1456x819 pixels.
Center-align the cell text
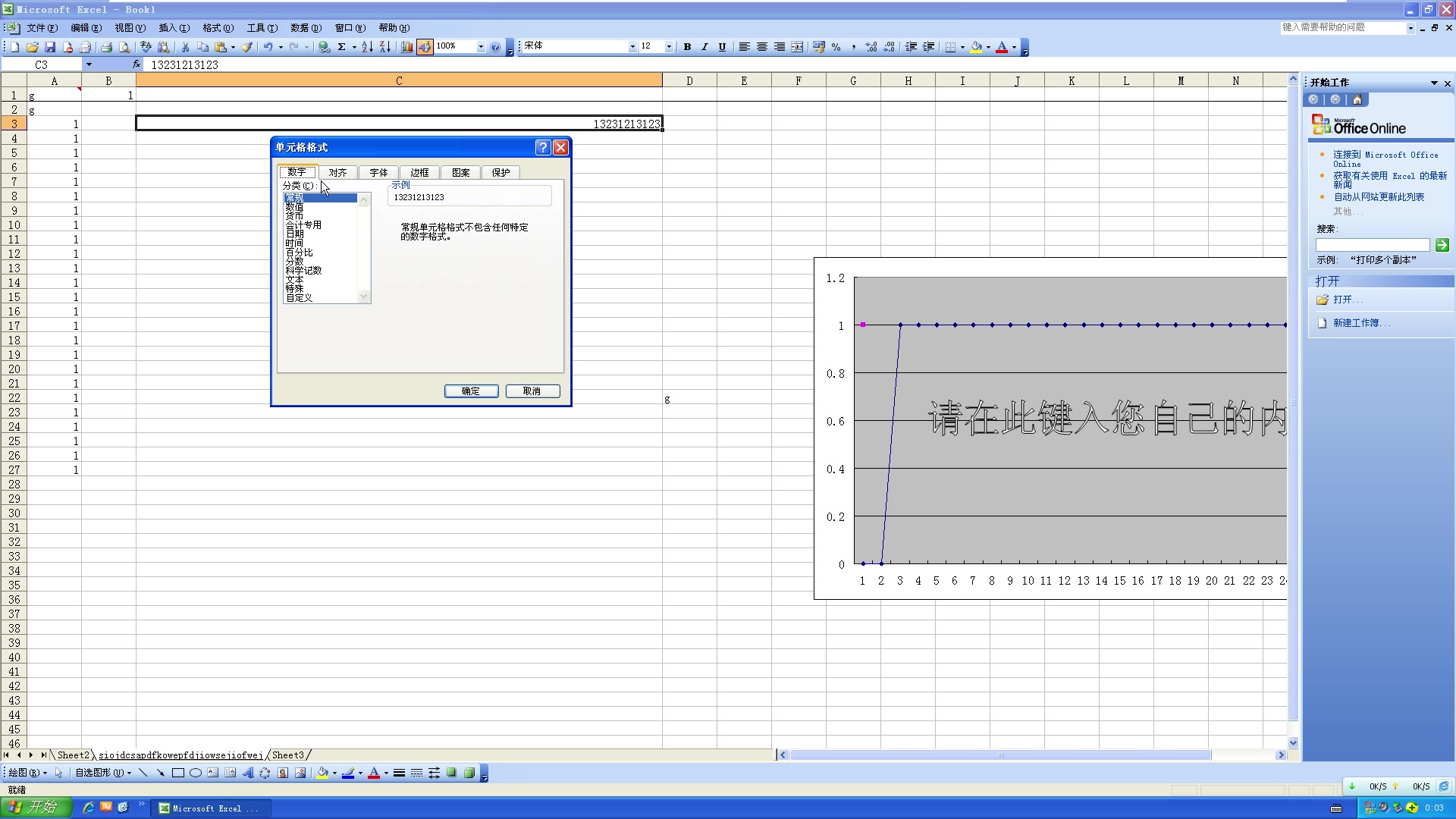tap(762, 47)
